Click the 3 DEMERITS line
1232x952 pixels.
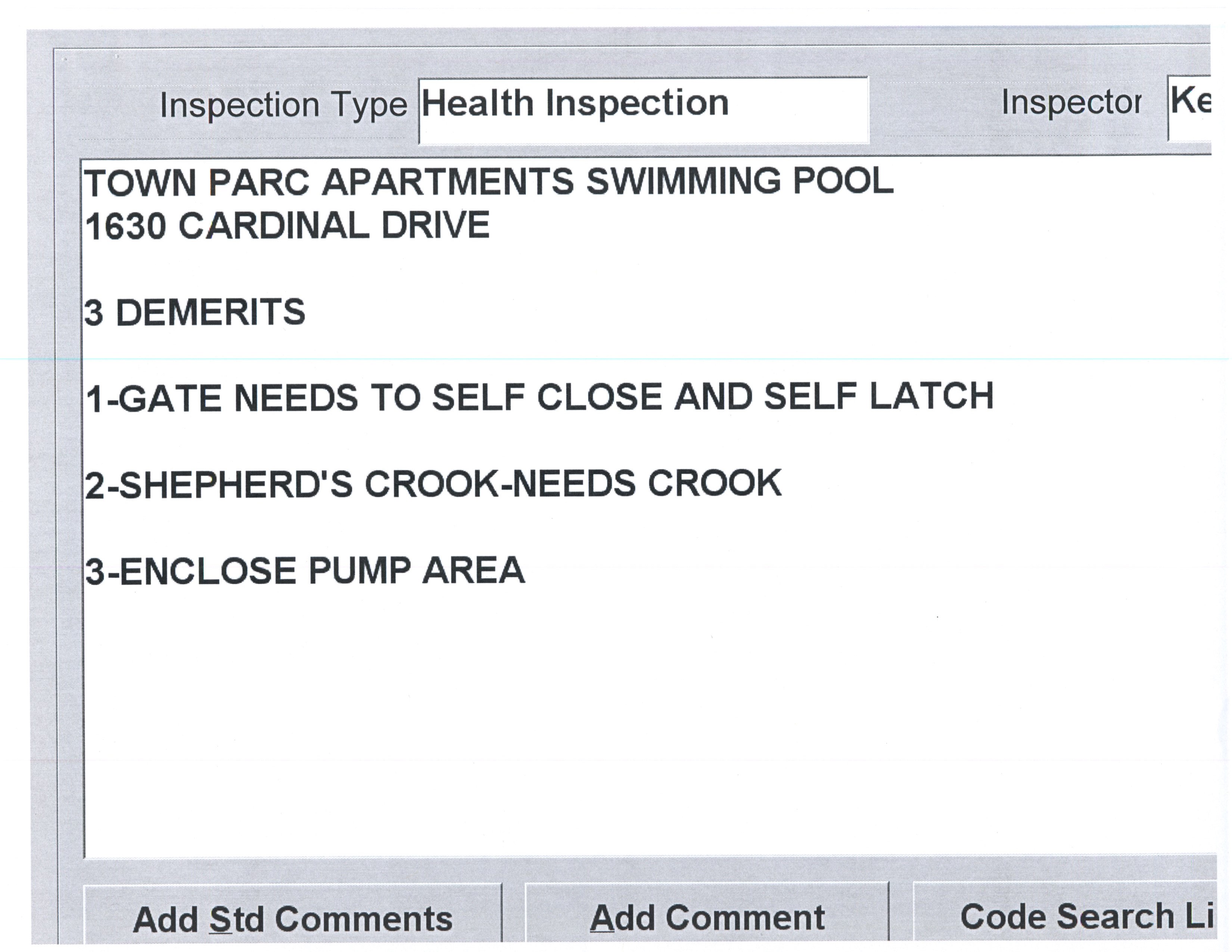(x=195, y=312)
